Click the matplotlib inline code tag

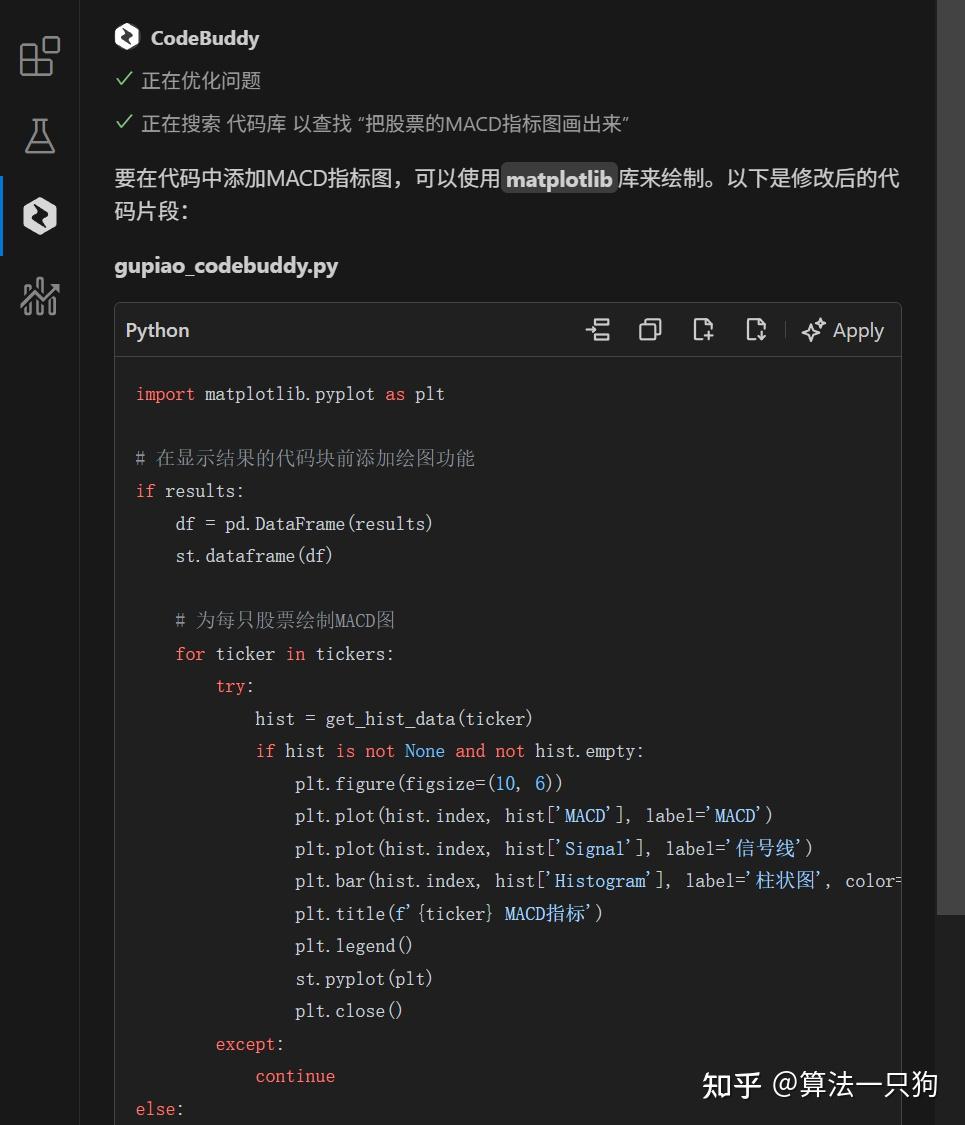(559, 179)
